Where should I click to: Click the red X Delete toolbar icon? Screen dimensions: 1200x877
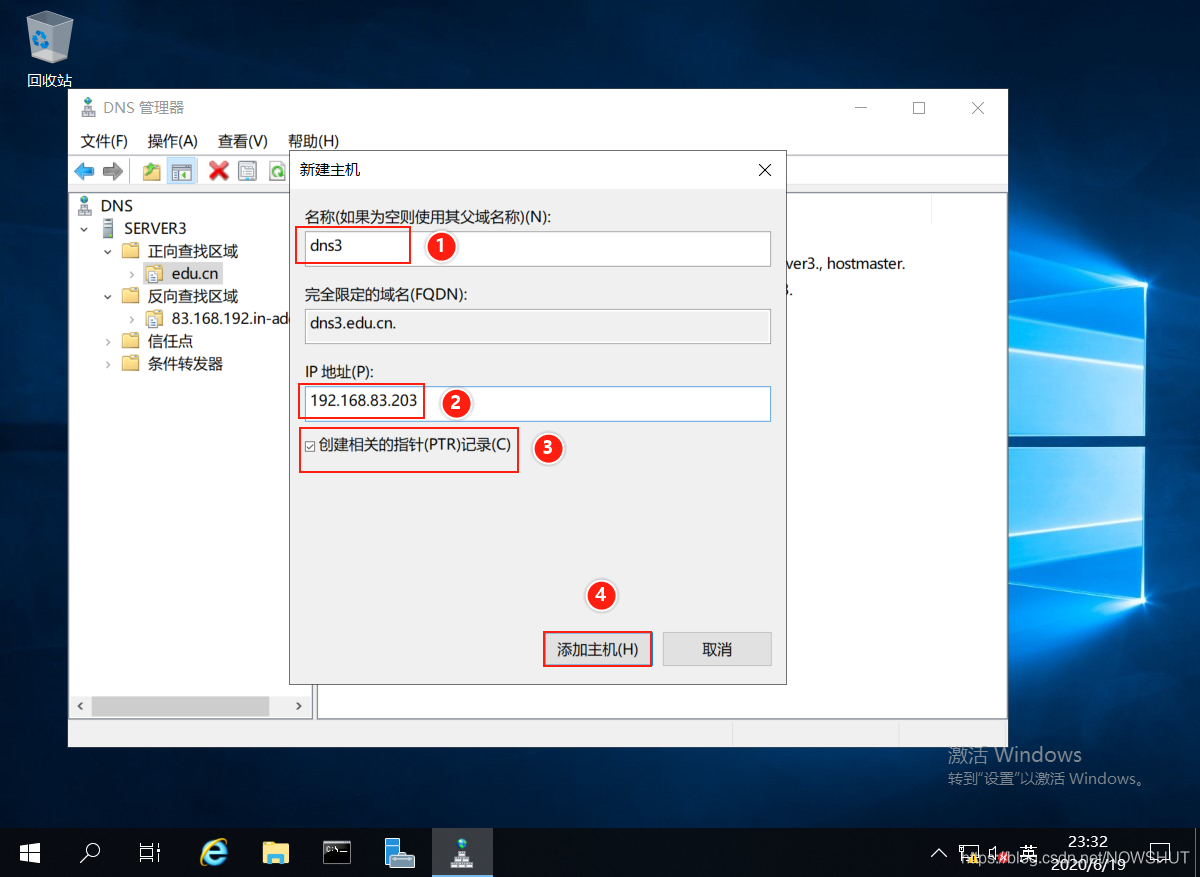[218, 172]
